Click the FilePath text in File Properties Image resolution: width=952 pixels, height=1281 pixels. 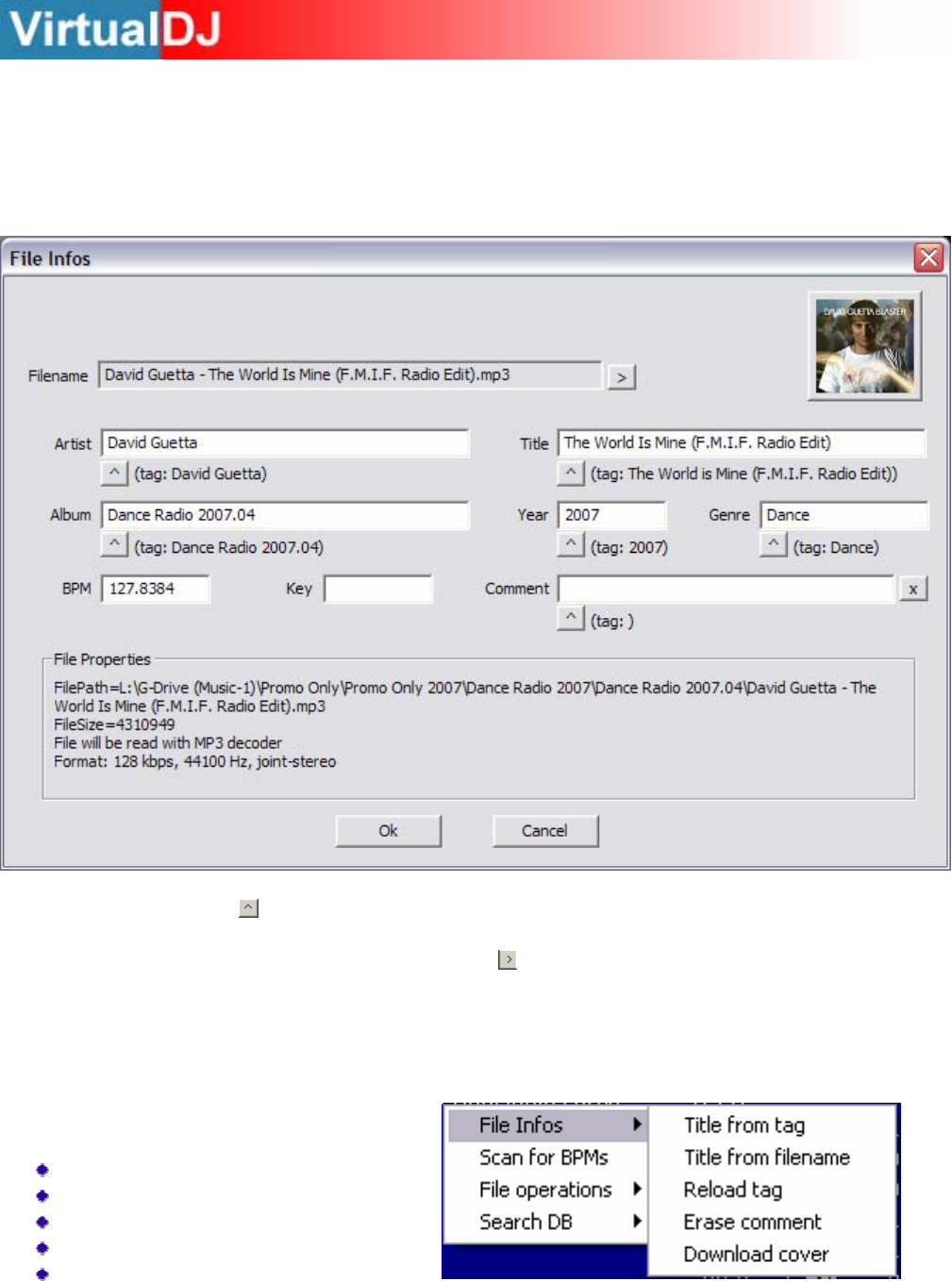coord(465,696)
